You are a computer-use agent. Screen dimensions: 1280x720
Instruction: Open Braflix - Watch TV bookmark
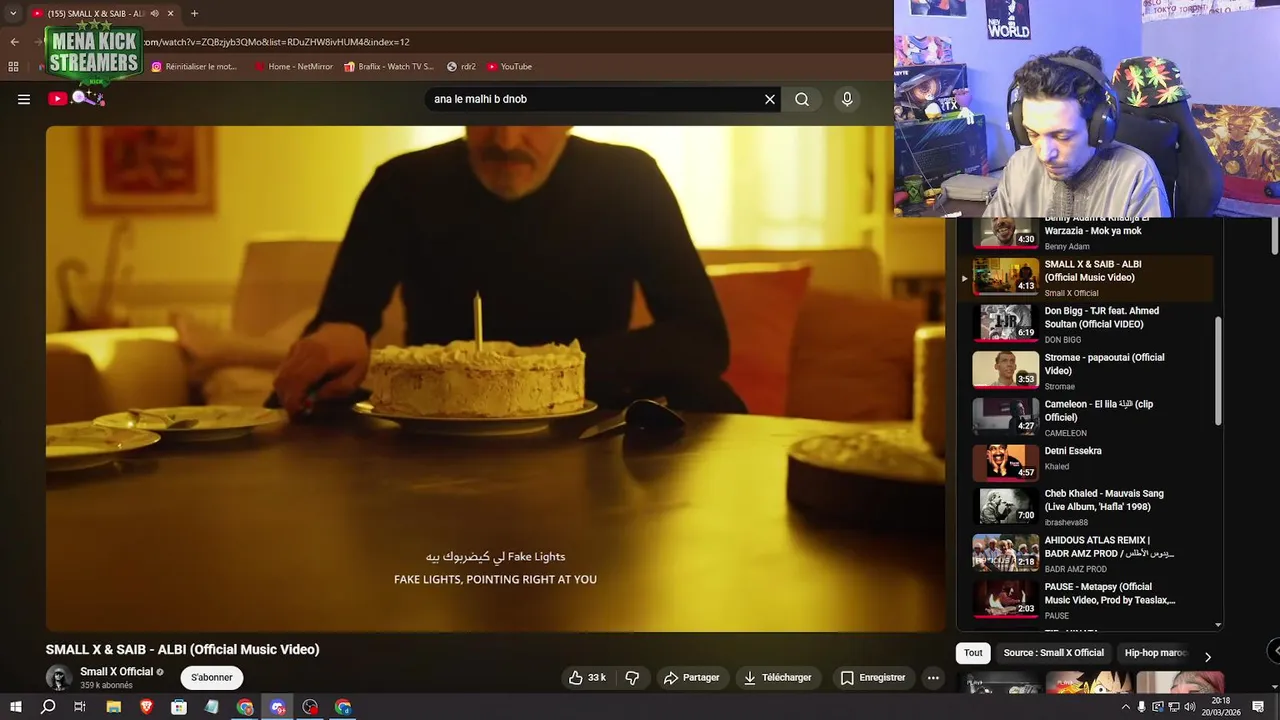point(389,67)
